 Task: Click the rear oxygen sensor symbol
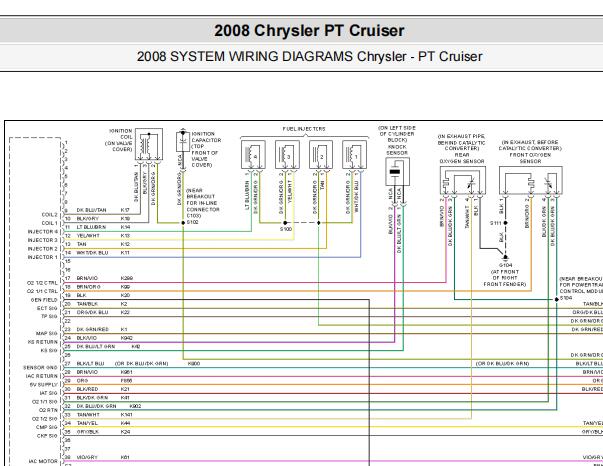[x=463, y=180]
